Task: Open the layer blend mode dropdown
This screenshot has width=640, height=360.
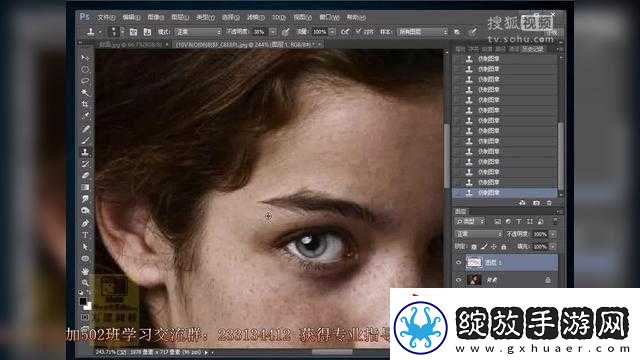Action: point(478,234)
